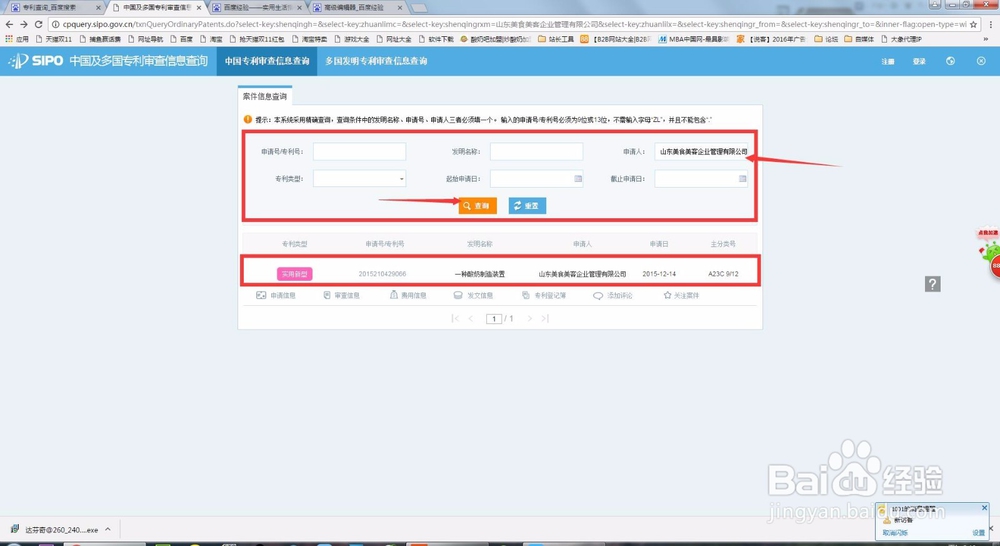The image size is (1000, 546).
Task: Click application number 2015210429066
Action: [382, 274]
